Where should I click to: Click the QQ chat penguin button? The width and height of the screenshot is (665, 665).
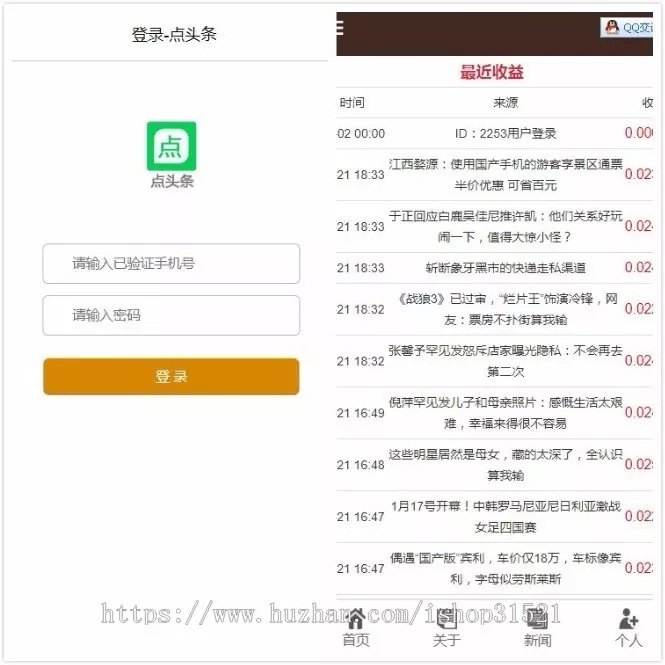[626, 28]
